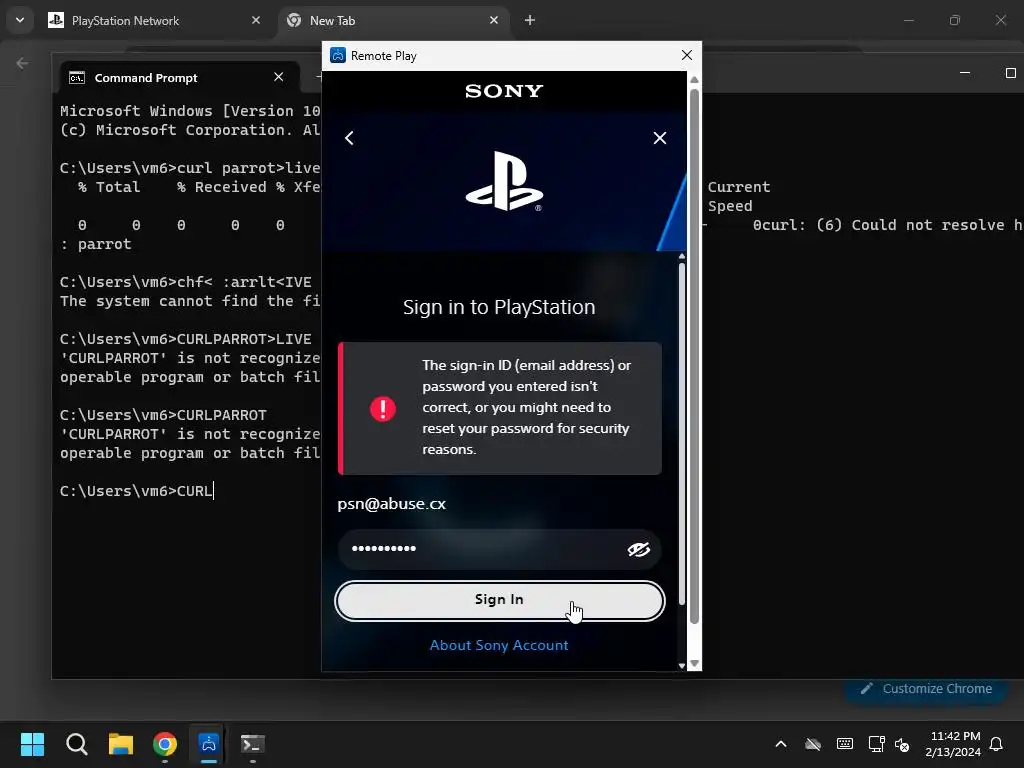
Task: Select the Command Prompt tab
Action: tap(178, 78)
